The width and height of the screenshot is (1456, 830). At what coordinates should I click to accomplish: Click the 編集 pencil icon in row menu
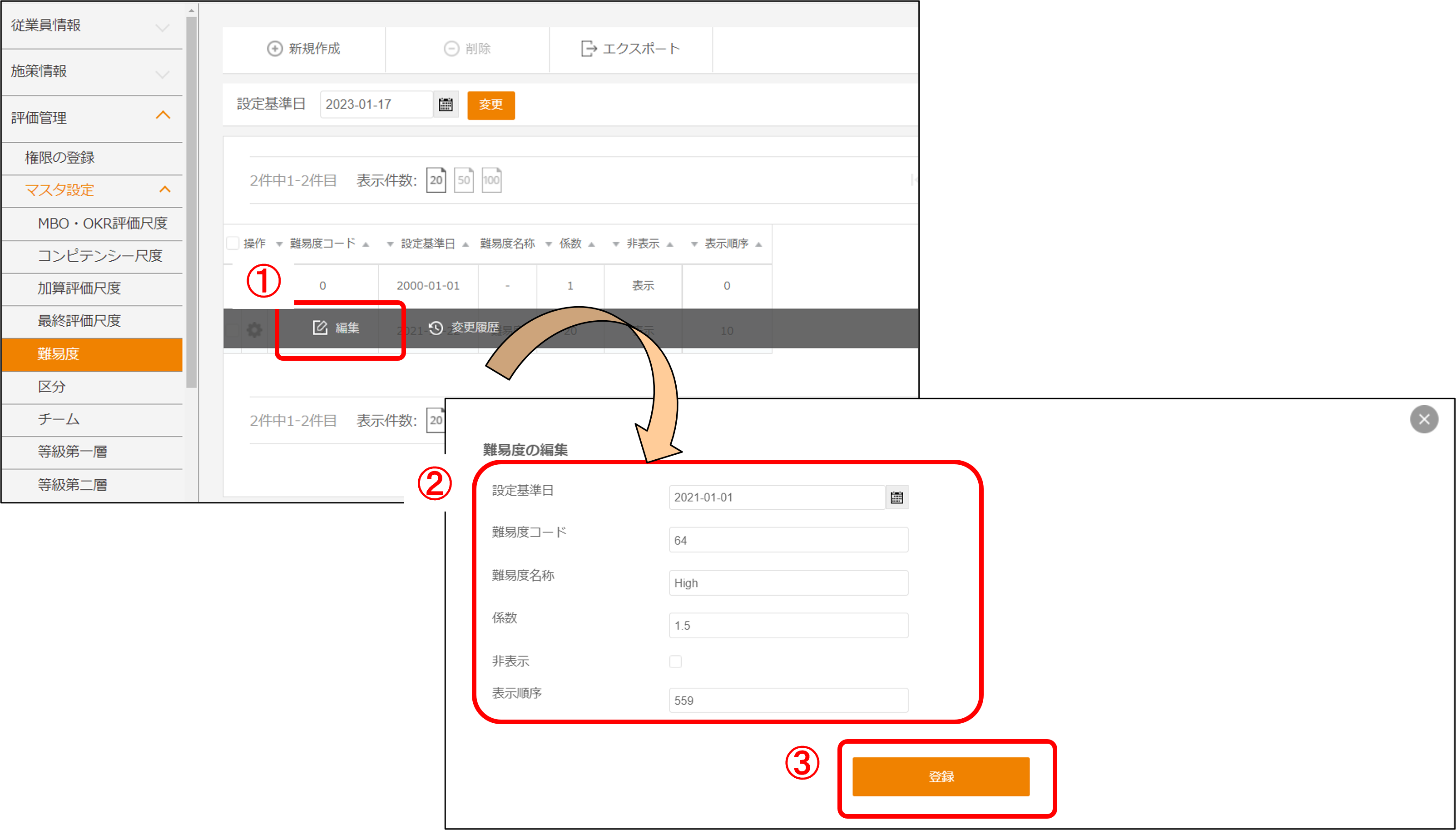(320, 327)
